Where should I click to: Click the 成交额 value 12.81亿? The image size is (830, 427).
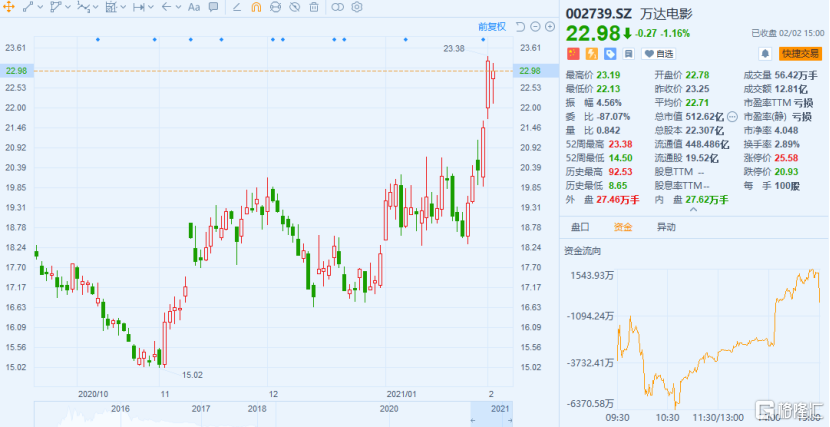791,89
